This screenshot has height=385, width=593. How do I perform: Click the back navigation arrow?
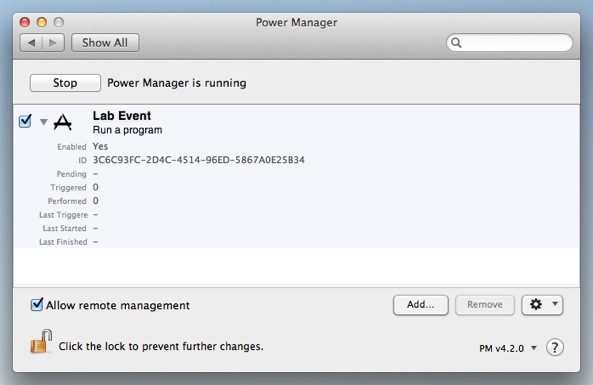[x=31, y=43]
